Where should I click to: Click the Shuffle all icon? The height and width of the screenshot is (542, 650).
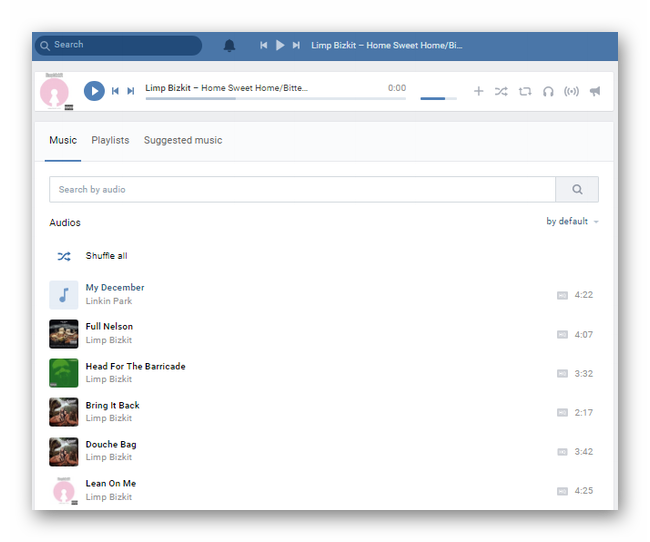click(64, 256)
